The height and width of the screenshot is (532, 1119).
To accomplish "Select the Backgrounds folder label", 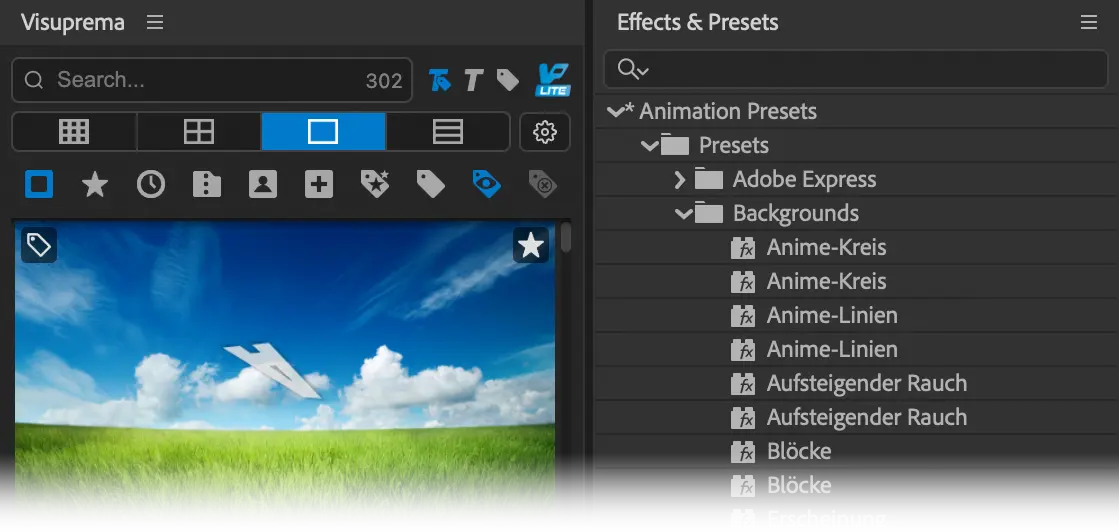I will tap(796, 214).
